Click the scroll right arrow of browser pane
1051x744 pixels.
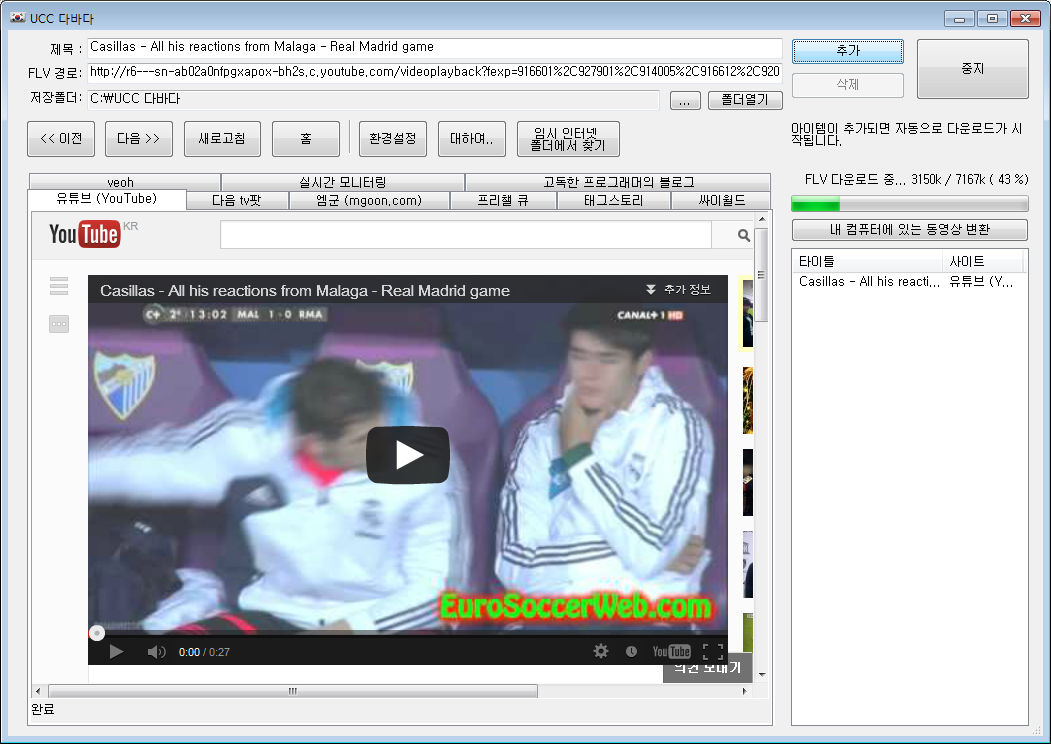click(745, 691)
